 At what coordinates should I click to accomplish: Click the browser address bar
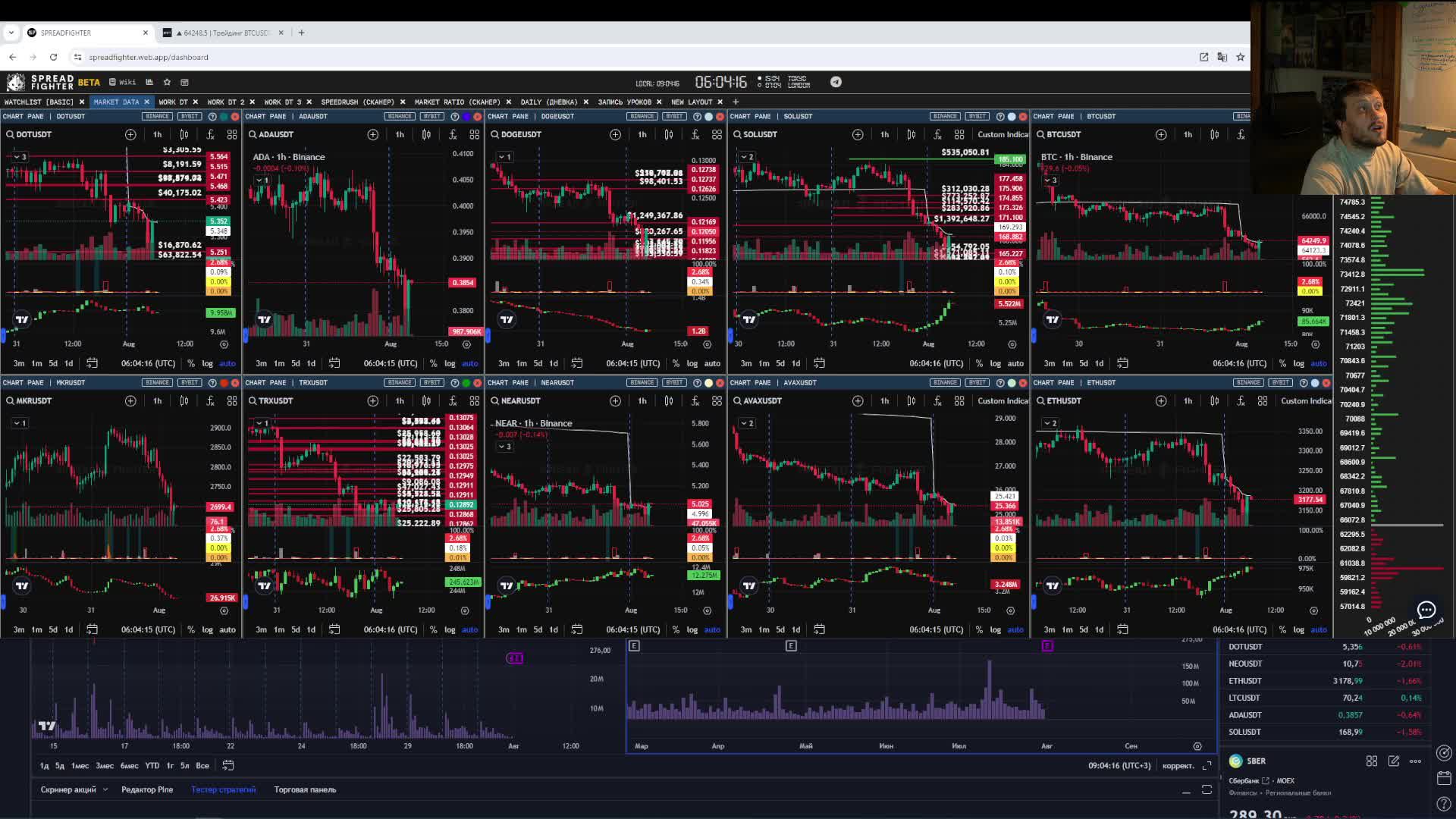tap(303, 57)
